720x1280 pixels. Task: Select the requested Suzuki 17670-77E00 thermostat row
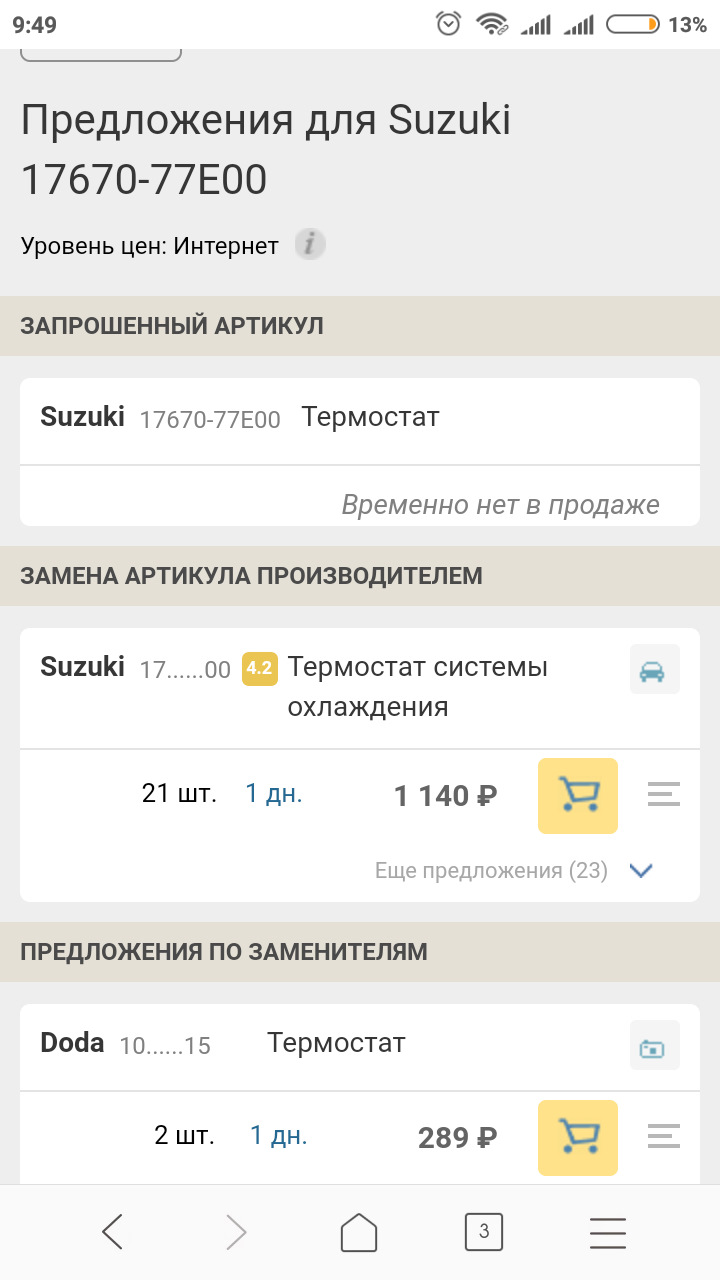359,418
